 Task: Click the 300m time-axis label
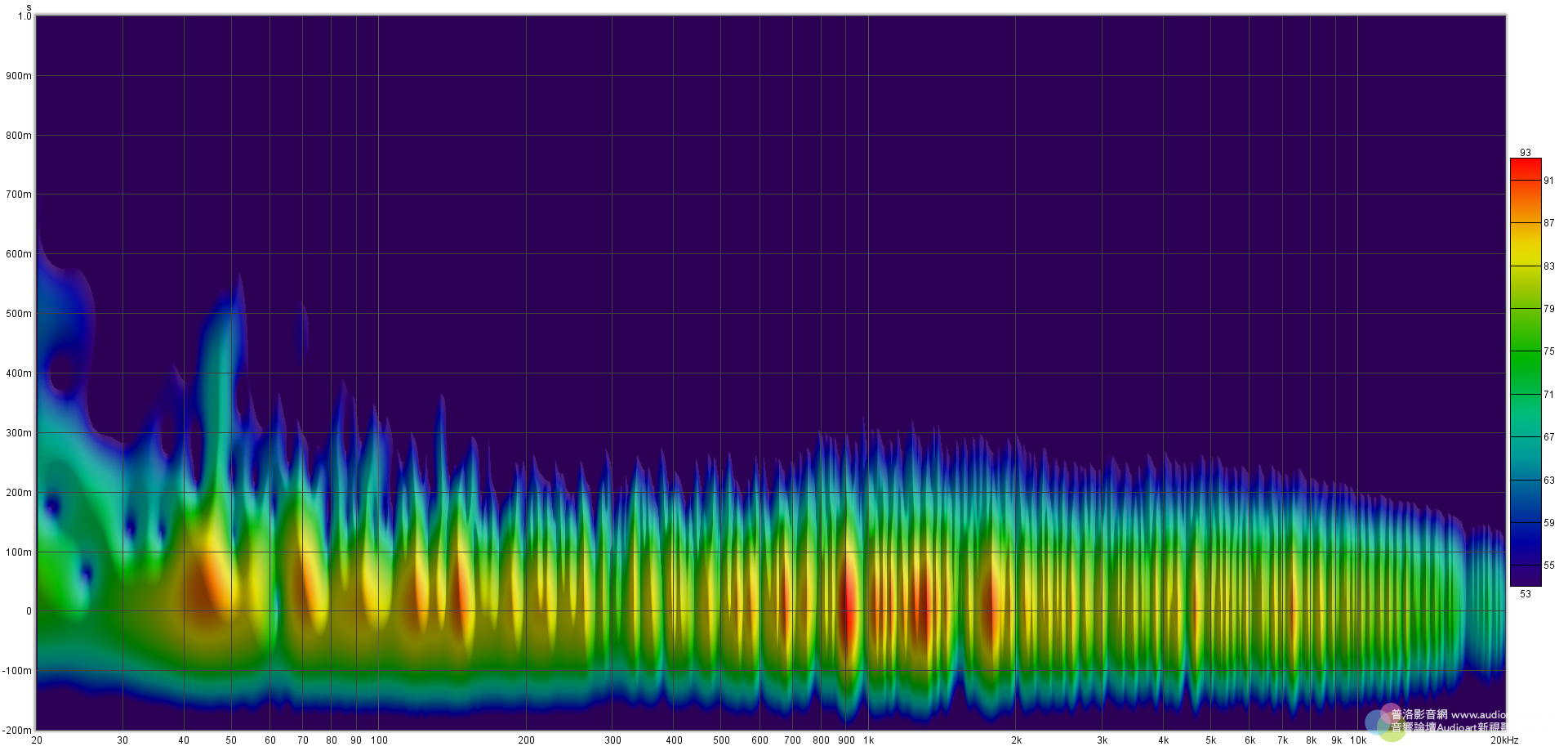(20, 433)
